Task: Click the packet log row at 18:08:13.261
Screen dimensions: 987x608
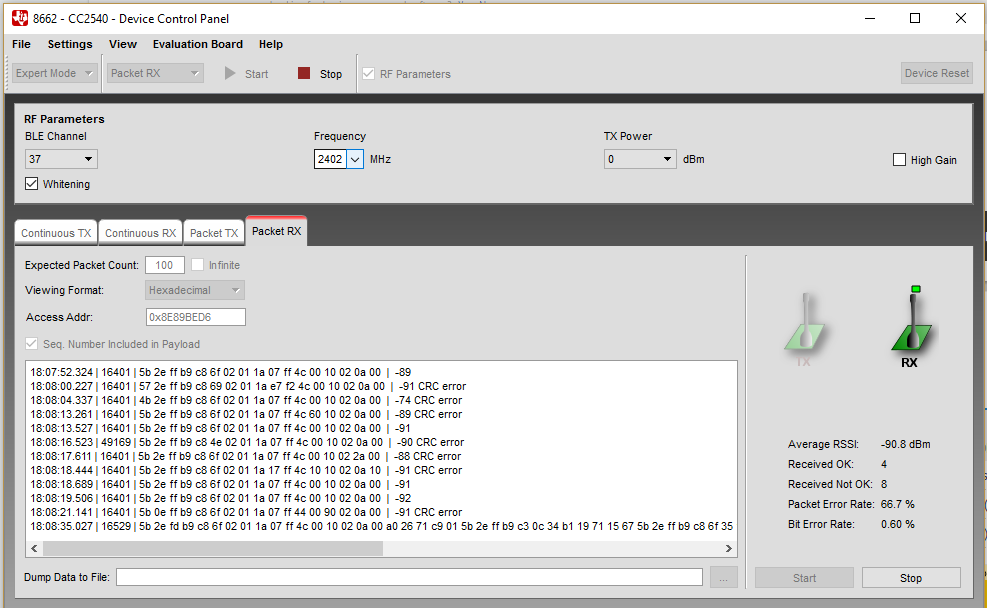Action: (x=246, y=414)
